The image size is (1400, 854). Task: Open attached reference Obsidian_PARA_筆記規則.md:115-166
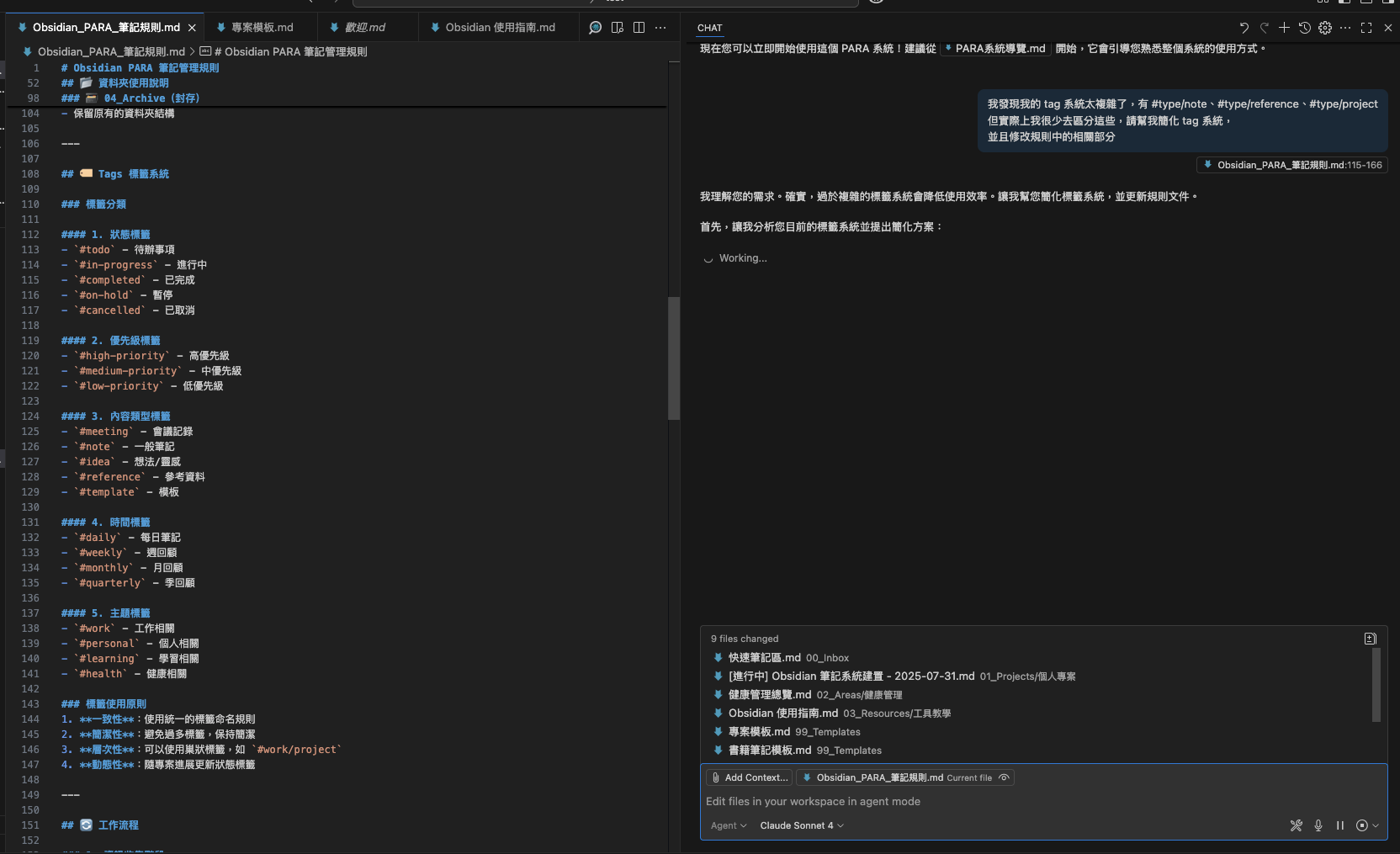click(1292, 165)
